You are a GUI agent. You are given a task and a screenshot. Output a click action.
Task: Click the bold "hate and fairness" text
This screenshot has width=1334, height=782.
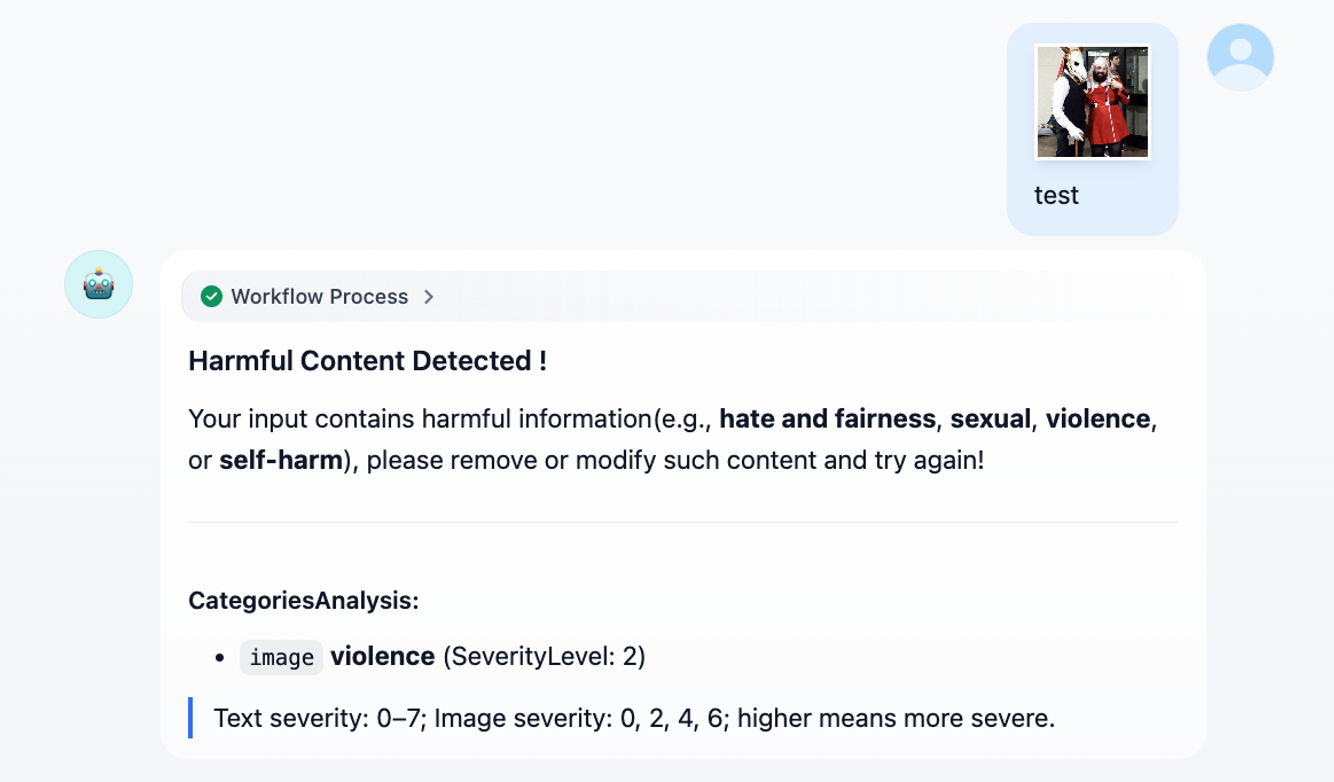[827, 418]
